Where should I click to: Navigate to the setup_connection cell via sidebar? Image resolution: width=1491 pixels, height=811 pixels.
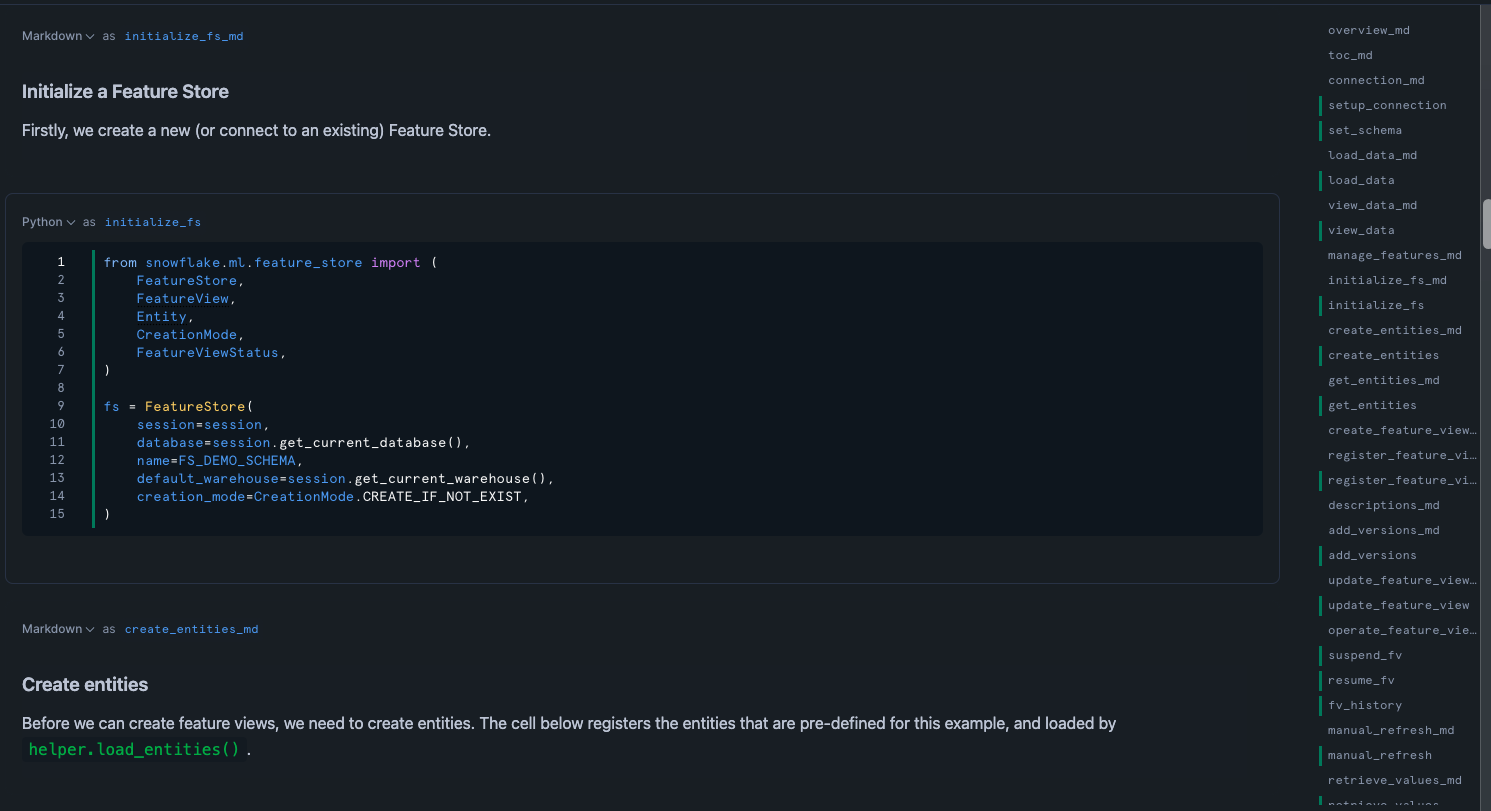click(1386, 105)
